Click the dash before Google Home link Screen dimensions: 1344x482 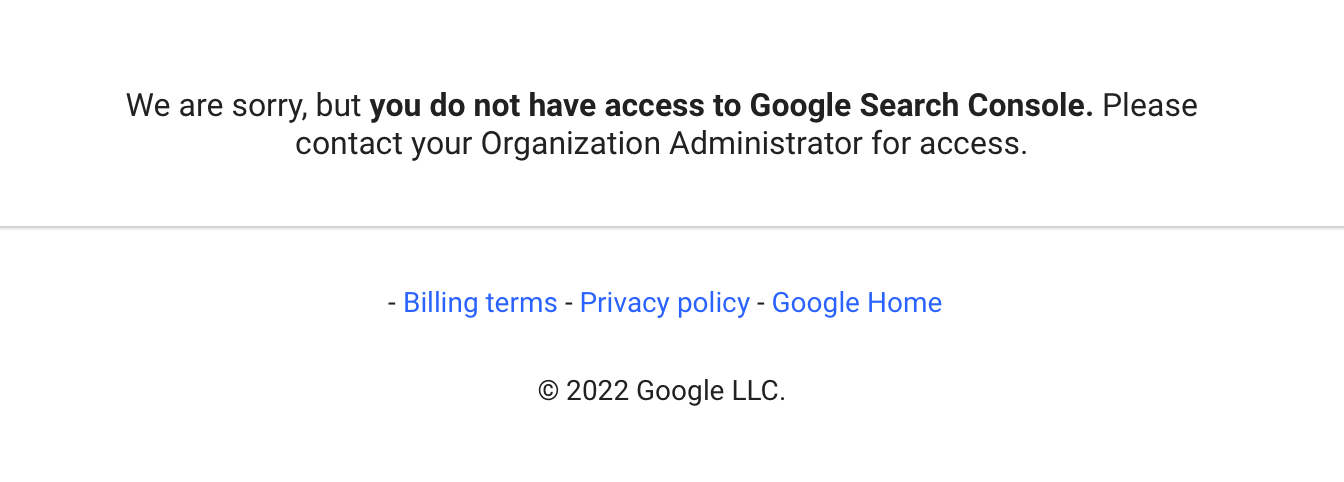coord(761,303)
